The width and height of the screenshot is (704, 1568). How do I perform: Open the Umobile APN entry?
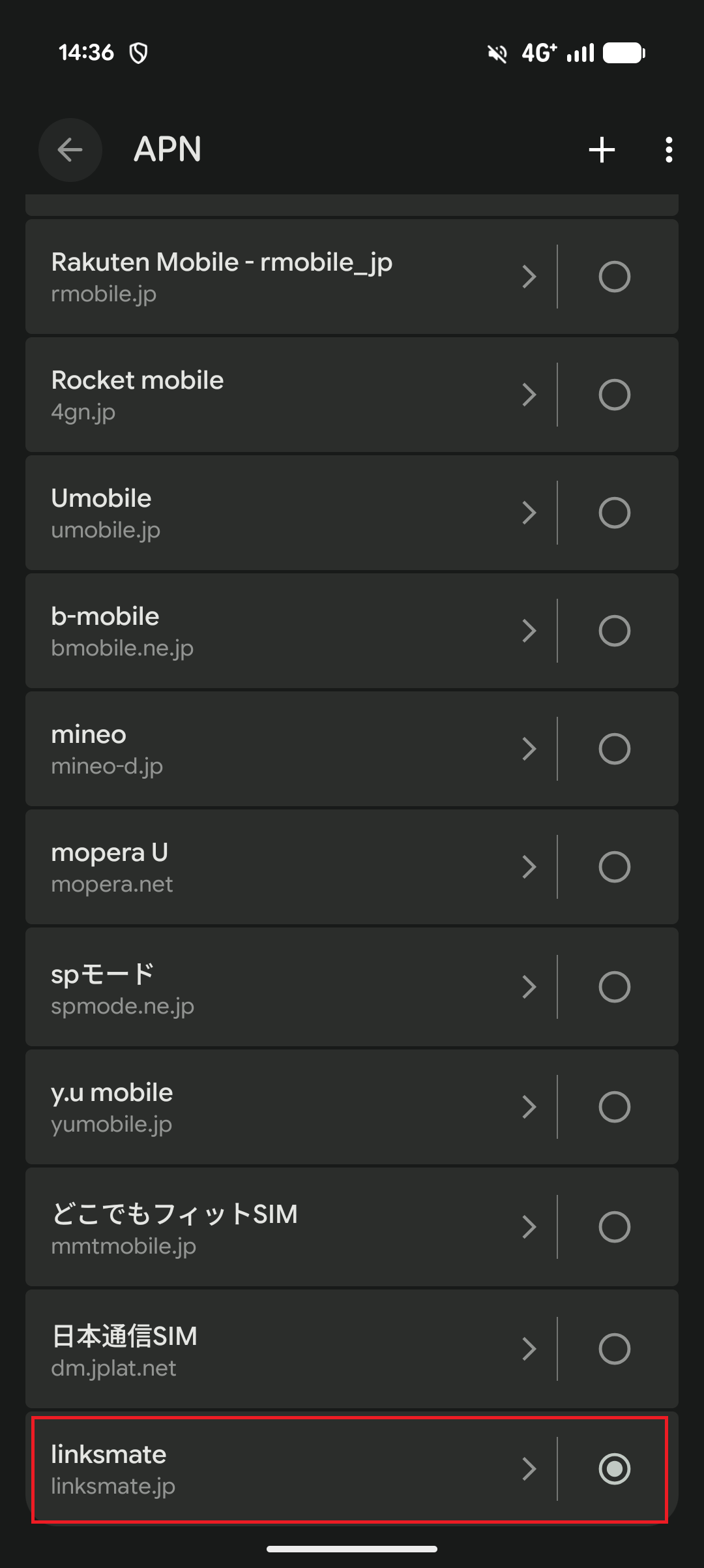click(x=261, y=513)
